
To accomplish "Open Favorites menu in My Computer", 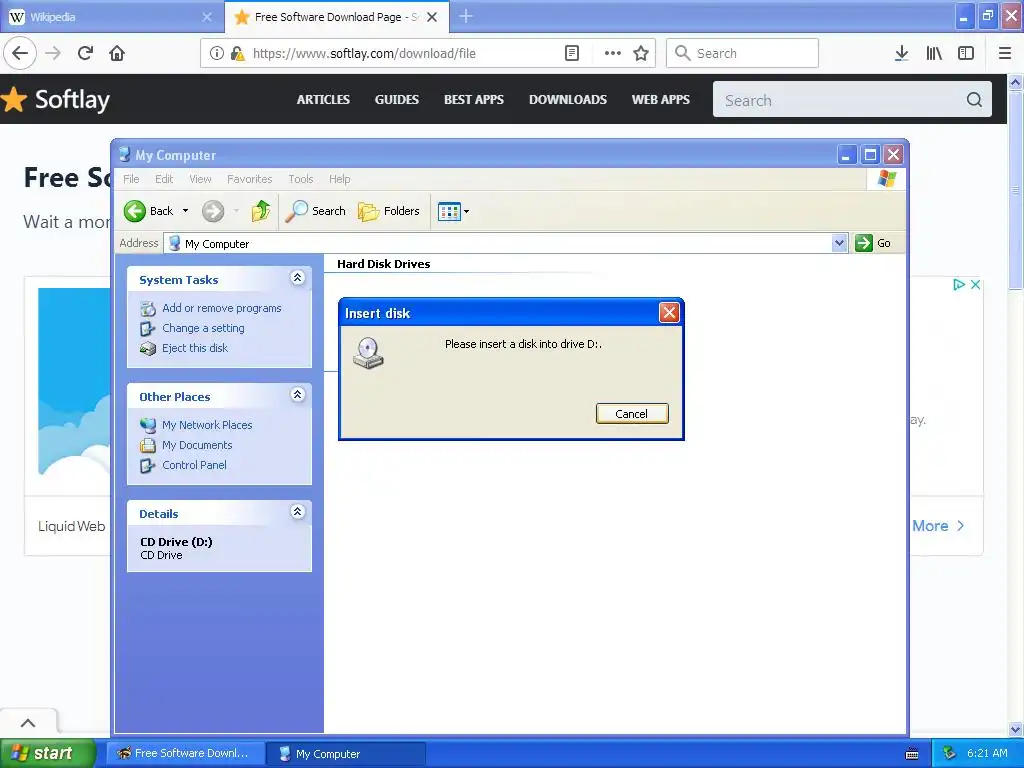I will (249, 179).
